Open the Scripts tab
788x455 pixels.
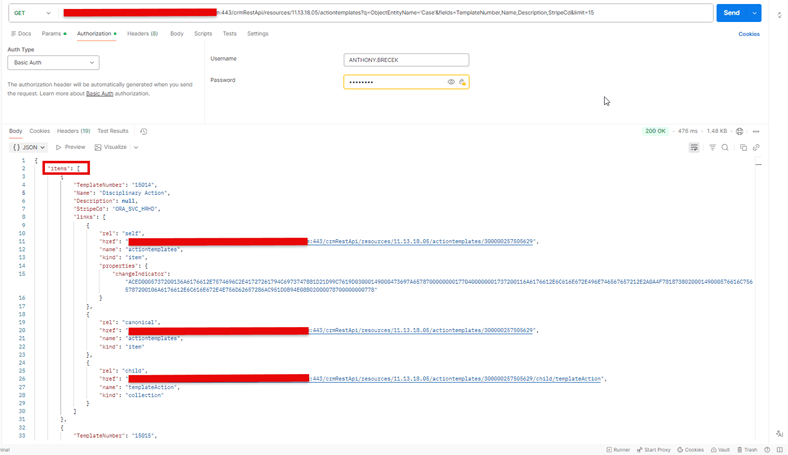(203, 34)
